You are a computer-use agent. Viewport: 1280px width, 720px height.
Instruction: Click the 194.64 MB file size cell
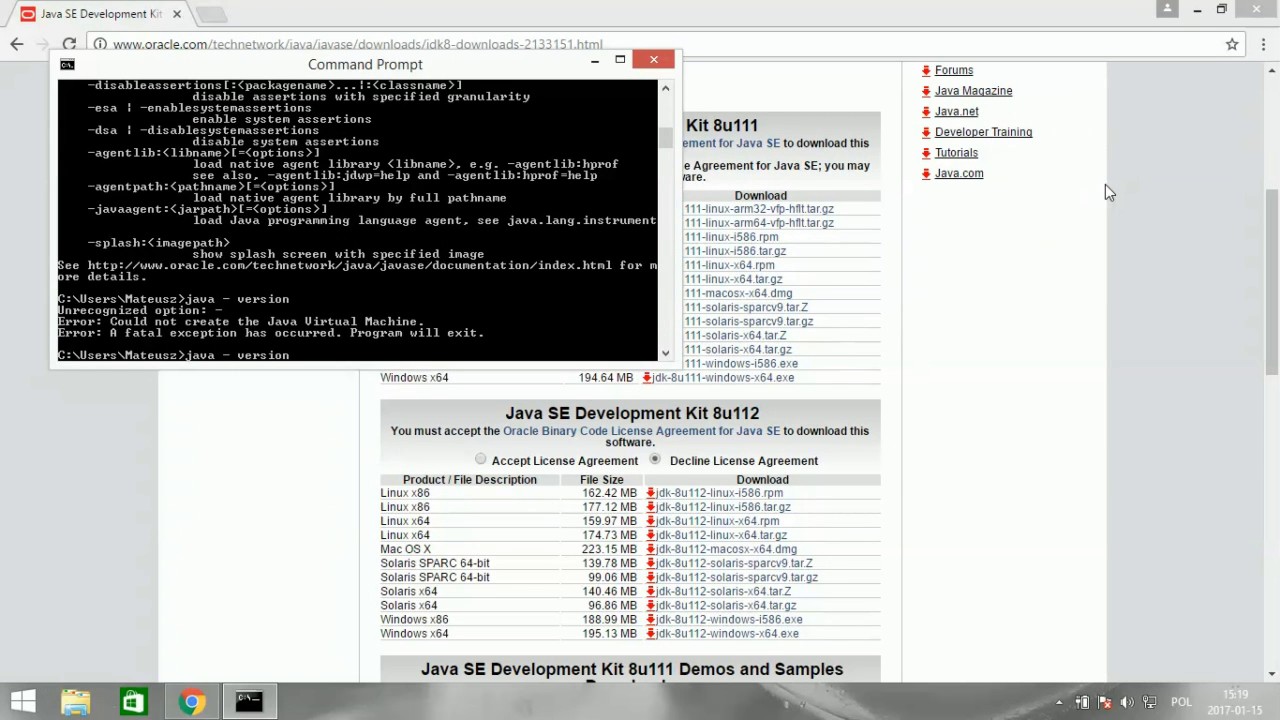click(605, 378)
